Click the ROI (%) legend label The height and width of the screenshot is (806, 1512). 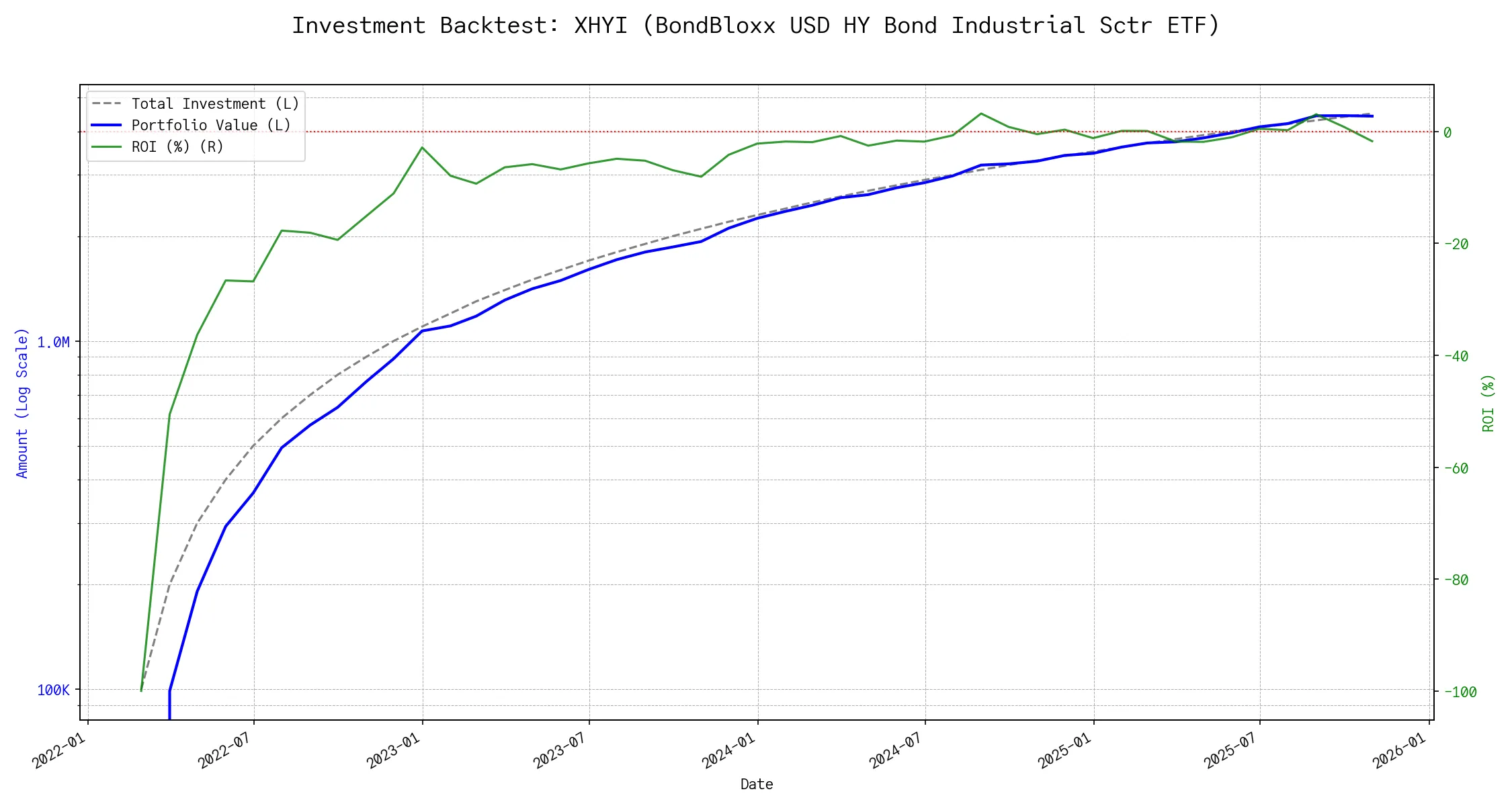(x=177, y=147)
